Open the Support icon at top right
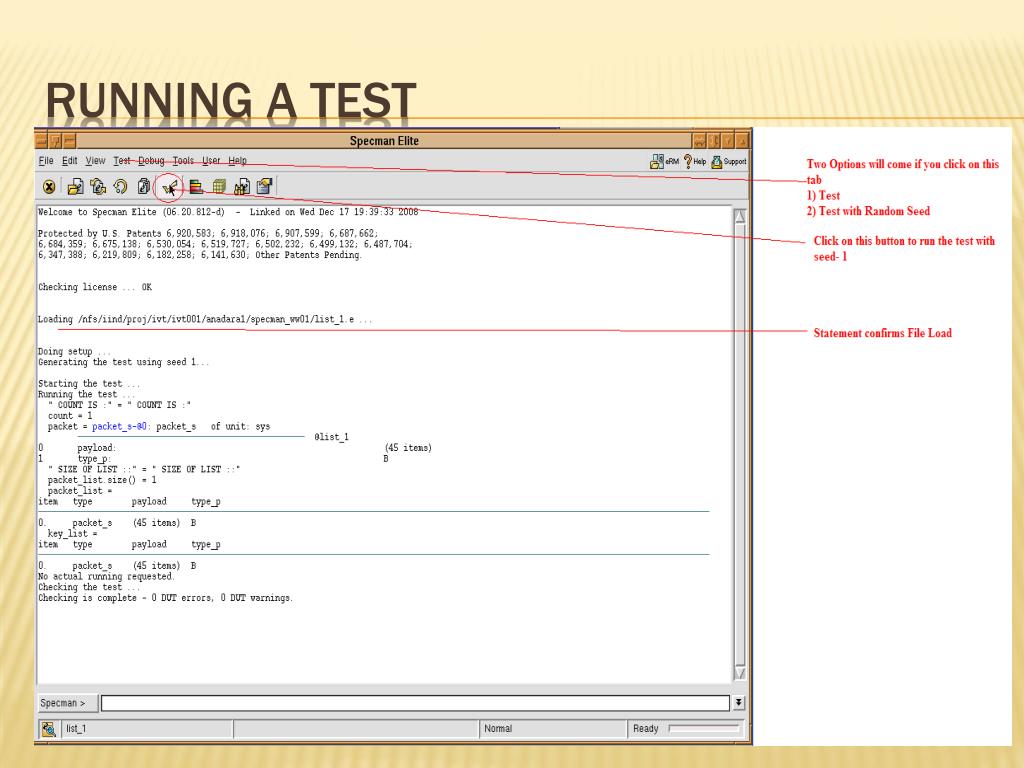1024x768 pixels. pos(729,161)
